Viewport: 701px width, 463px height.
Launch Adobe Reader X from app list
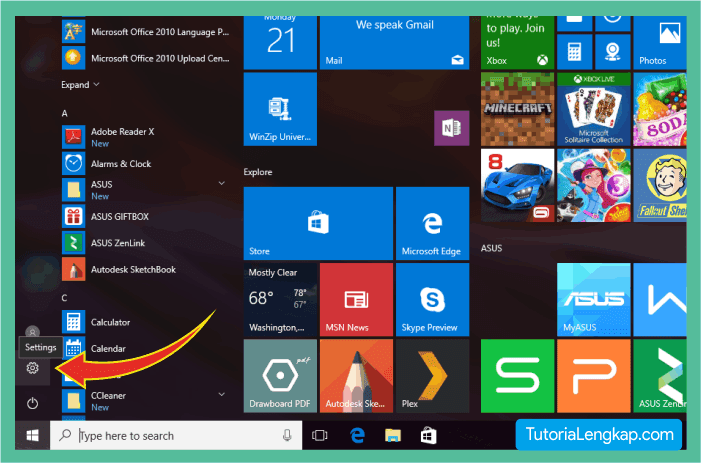click(146, 137)
